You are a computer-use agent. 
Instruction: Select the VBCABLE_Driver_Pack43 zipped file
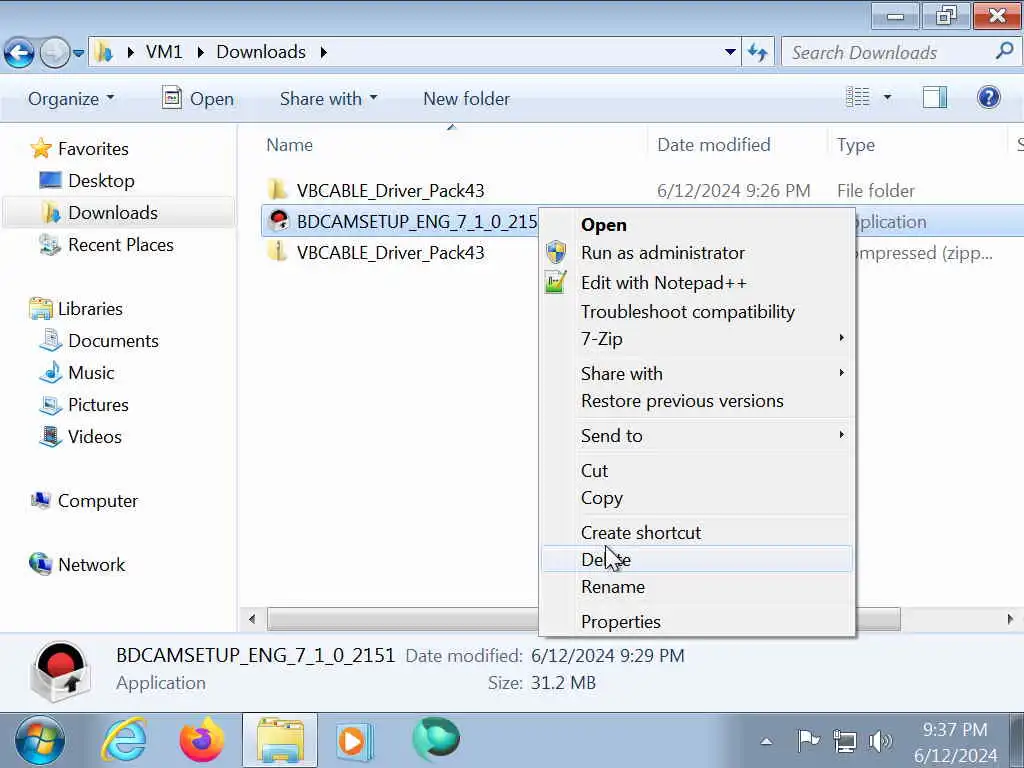tap(391, 253)
